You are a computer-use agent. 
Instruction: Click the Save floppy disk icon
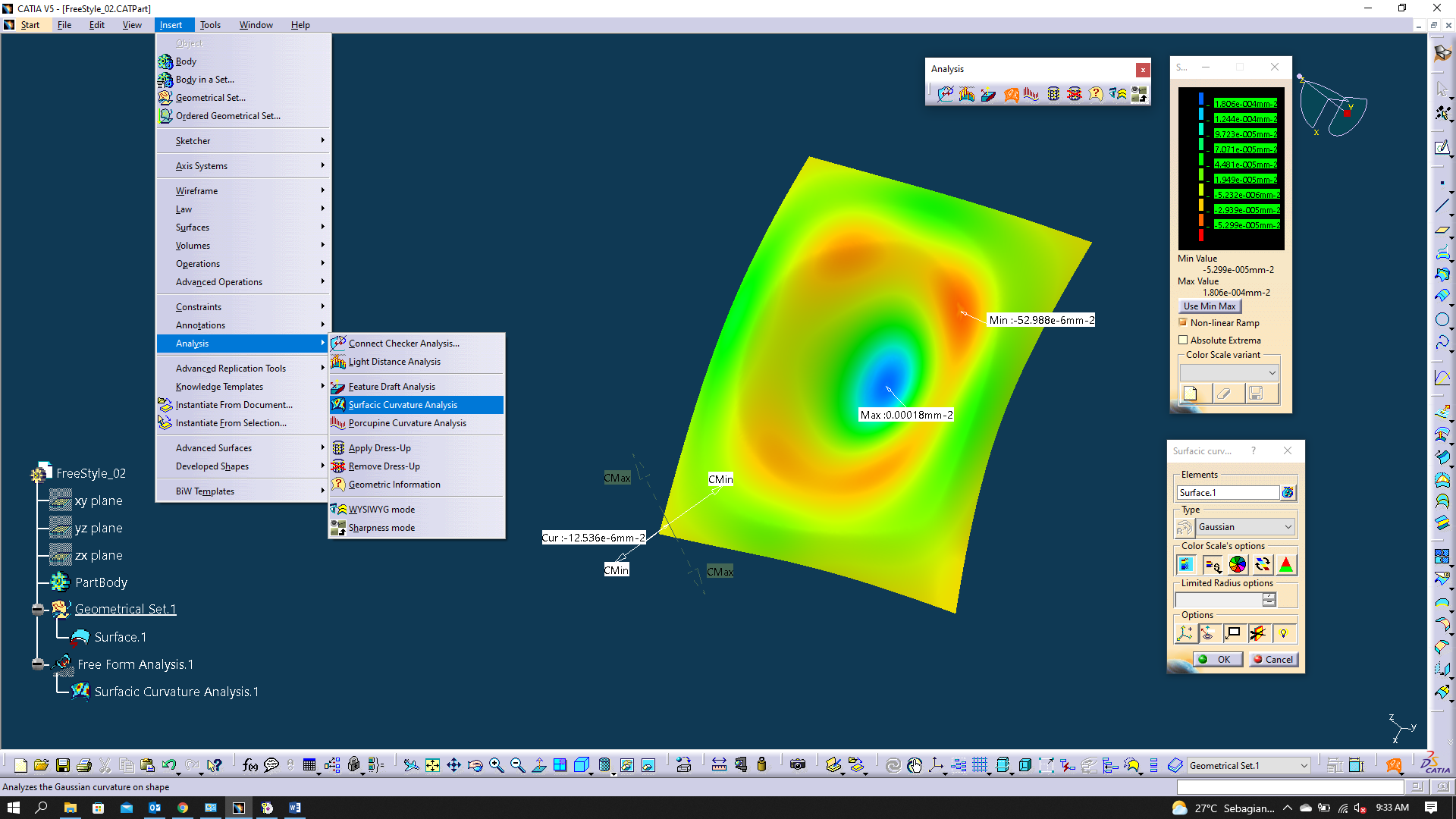point(63,765)
